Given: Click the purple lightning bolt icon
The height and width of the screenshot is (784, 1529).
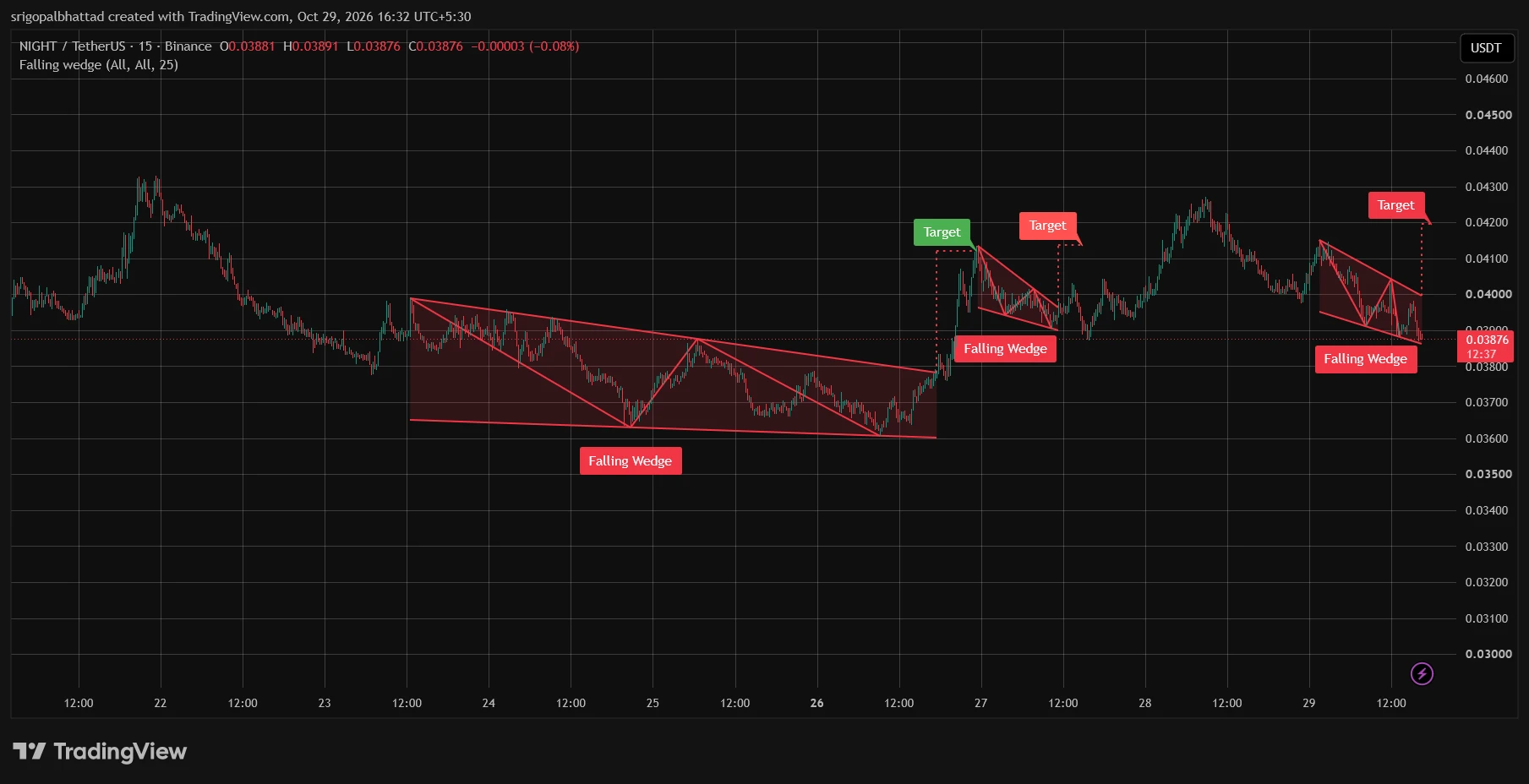Looking at the screenshot, I should [x=1422, y=673].
